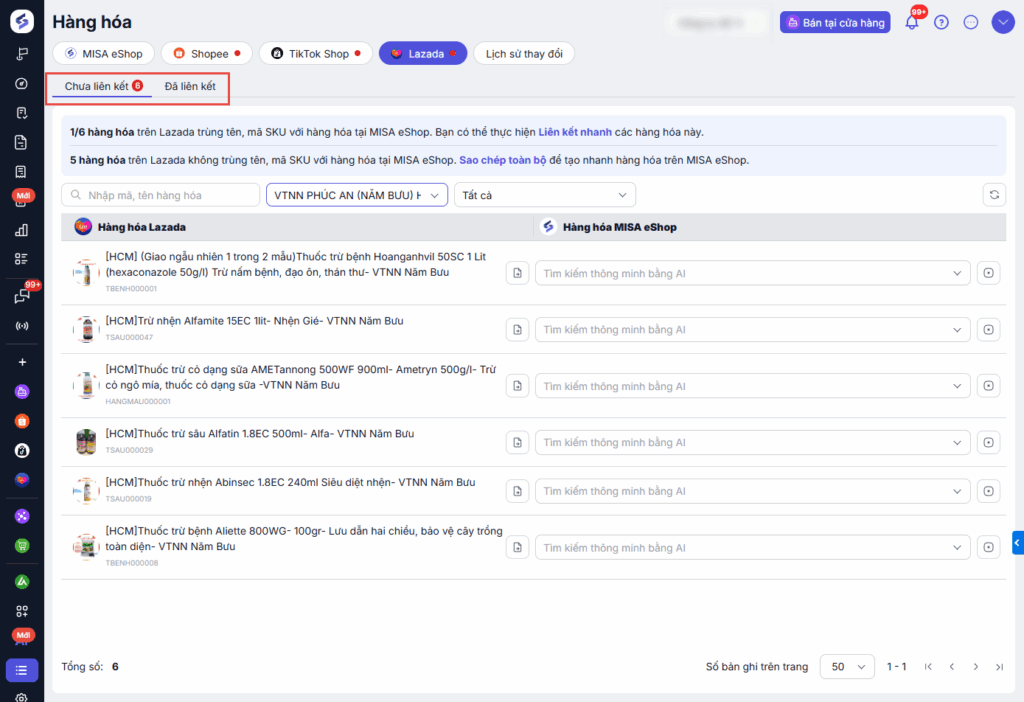Go to the previous page arrow

tap(952, 667)
